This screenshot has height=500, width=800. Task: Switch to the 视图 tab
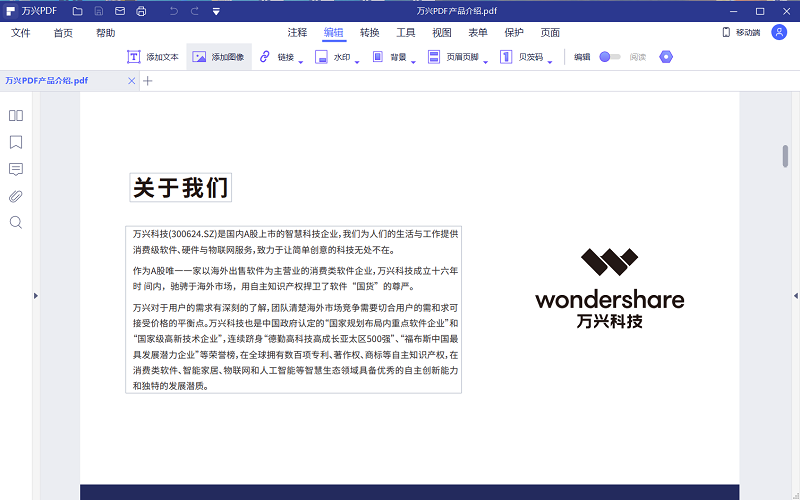click(442, 33)
